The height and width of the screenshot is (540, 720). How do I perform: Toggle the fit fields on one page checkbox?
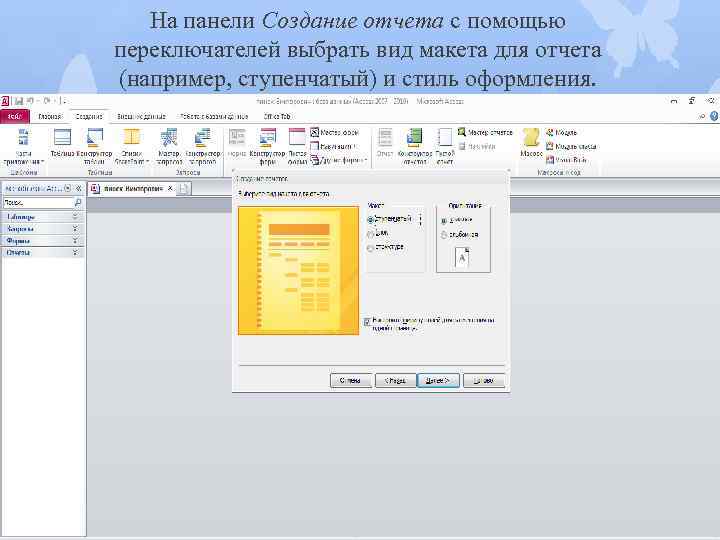(367, 322)
